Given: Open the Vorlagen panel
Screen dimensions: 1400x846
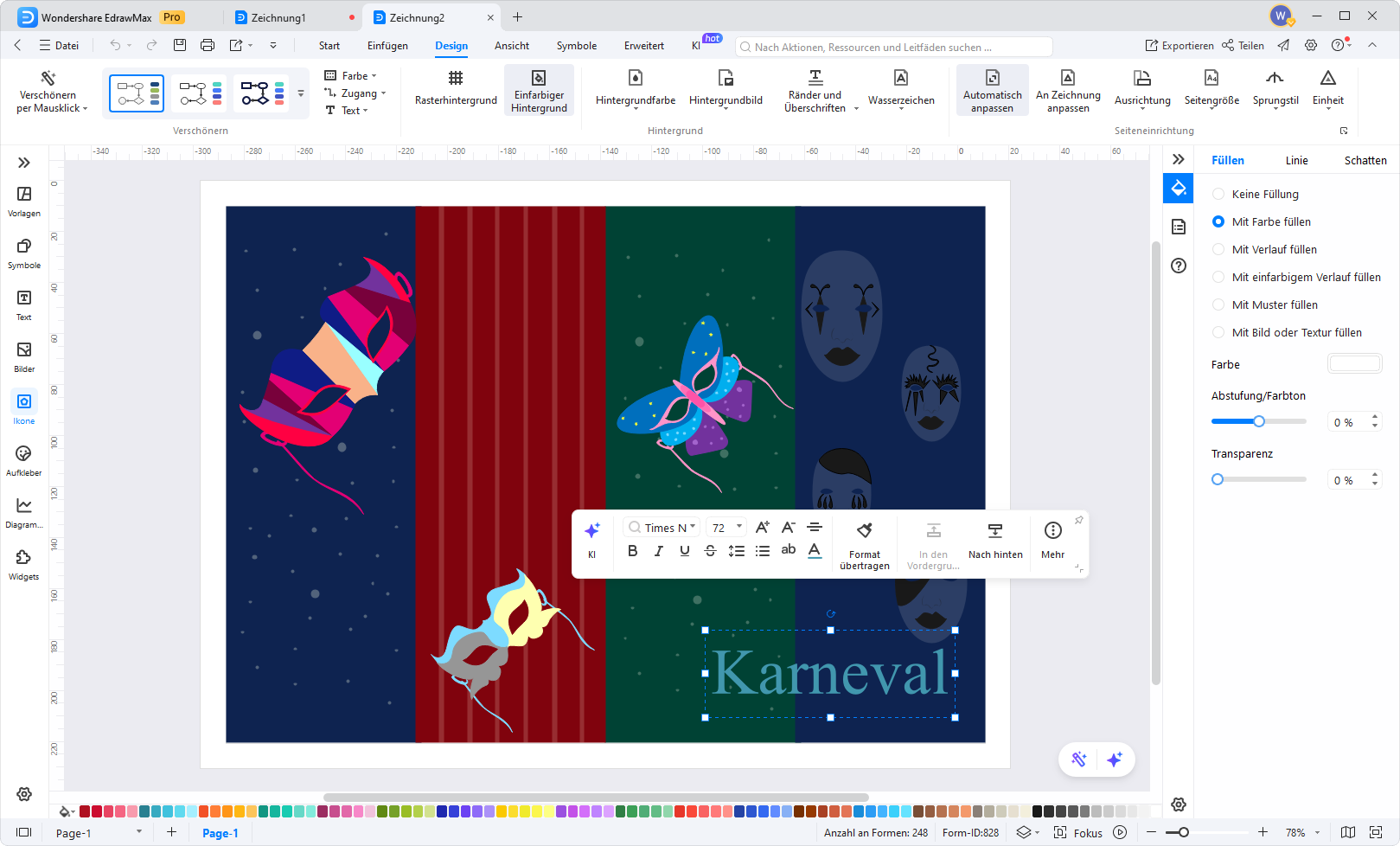Looking at the screenshot, I should (23, 201).
